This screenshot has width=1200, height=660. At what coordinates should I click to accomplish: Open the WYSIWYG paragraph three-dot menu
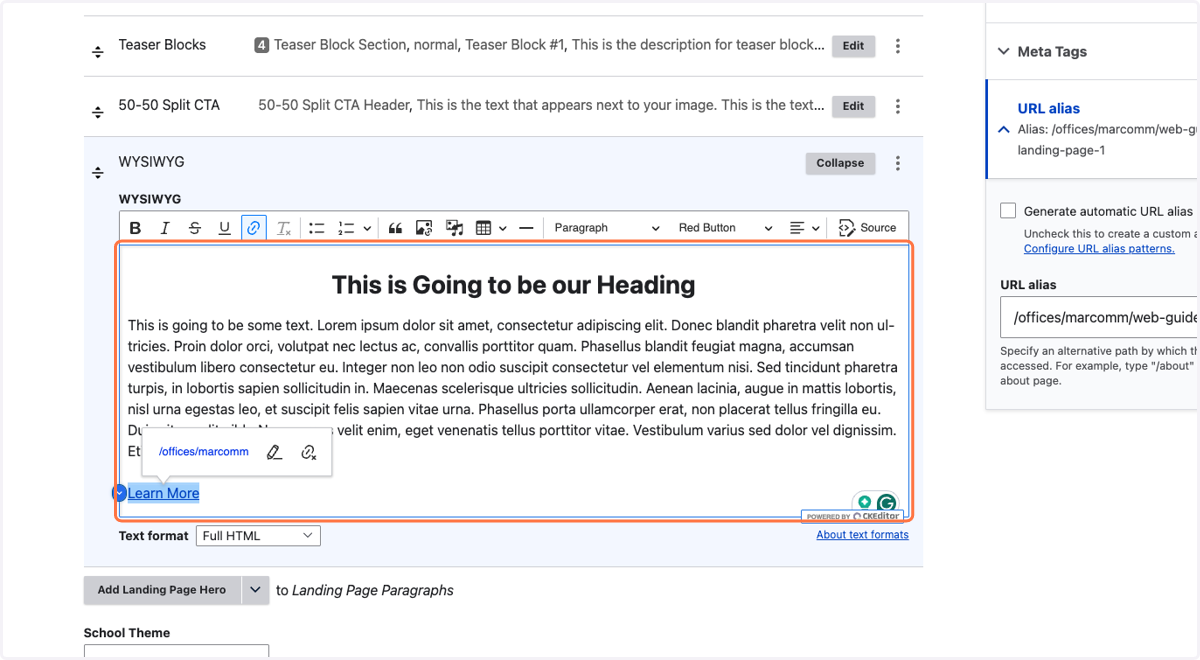tap(898, 163)
